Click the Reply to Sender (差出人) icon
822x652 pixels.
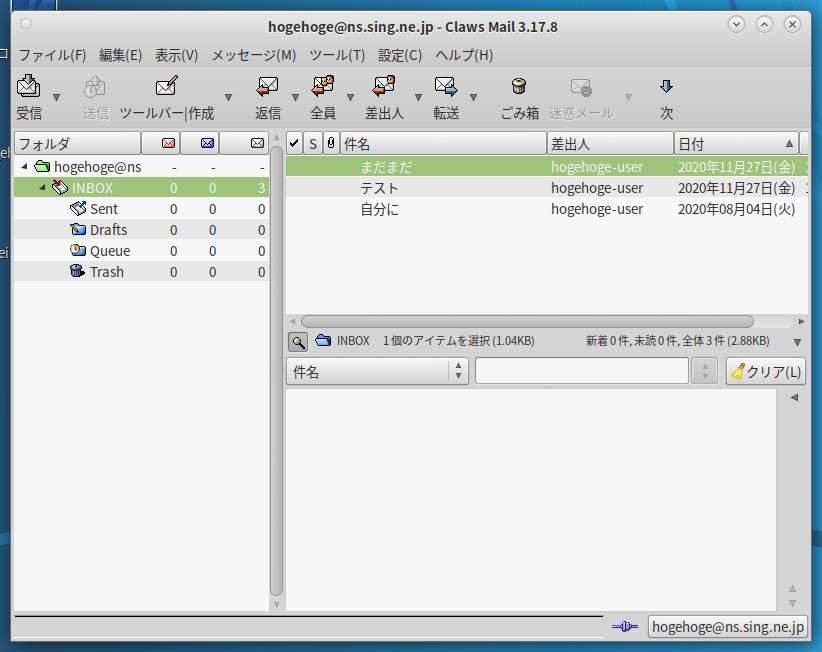click(384, 86)
